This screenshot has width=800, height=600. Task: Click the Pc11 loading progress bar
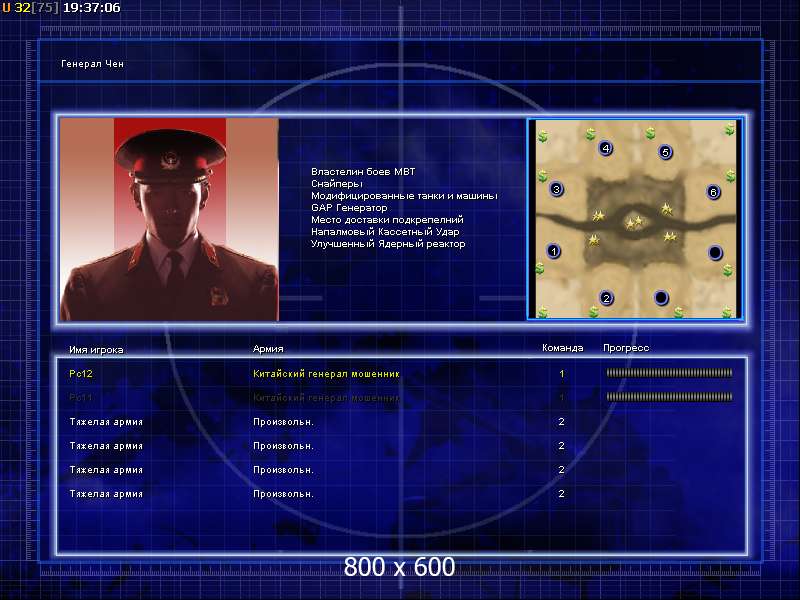pyautogui.click(x=669, y=396)
